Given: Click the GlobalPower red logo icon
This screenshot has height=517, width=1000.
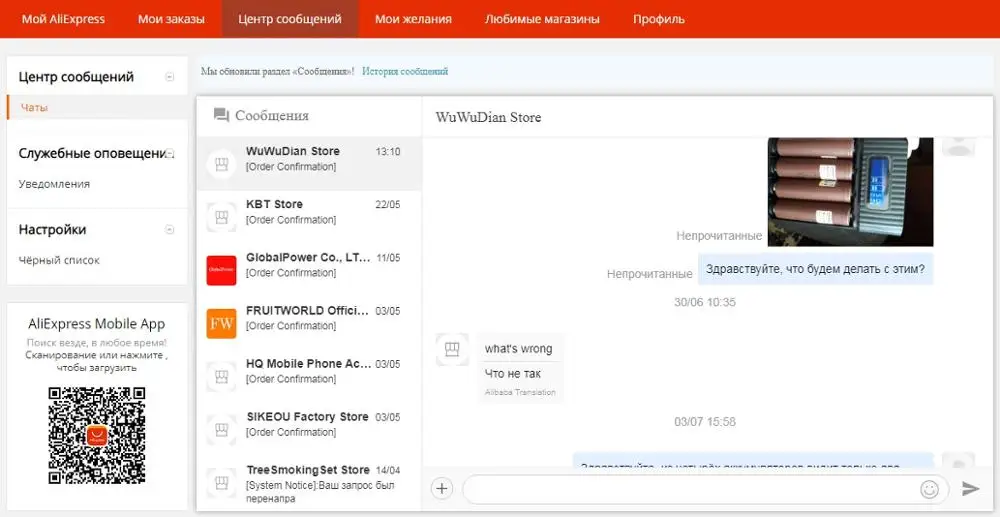Looking at the screenshot, I should 221,270.
